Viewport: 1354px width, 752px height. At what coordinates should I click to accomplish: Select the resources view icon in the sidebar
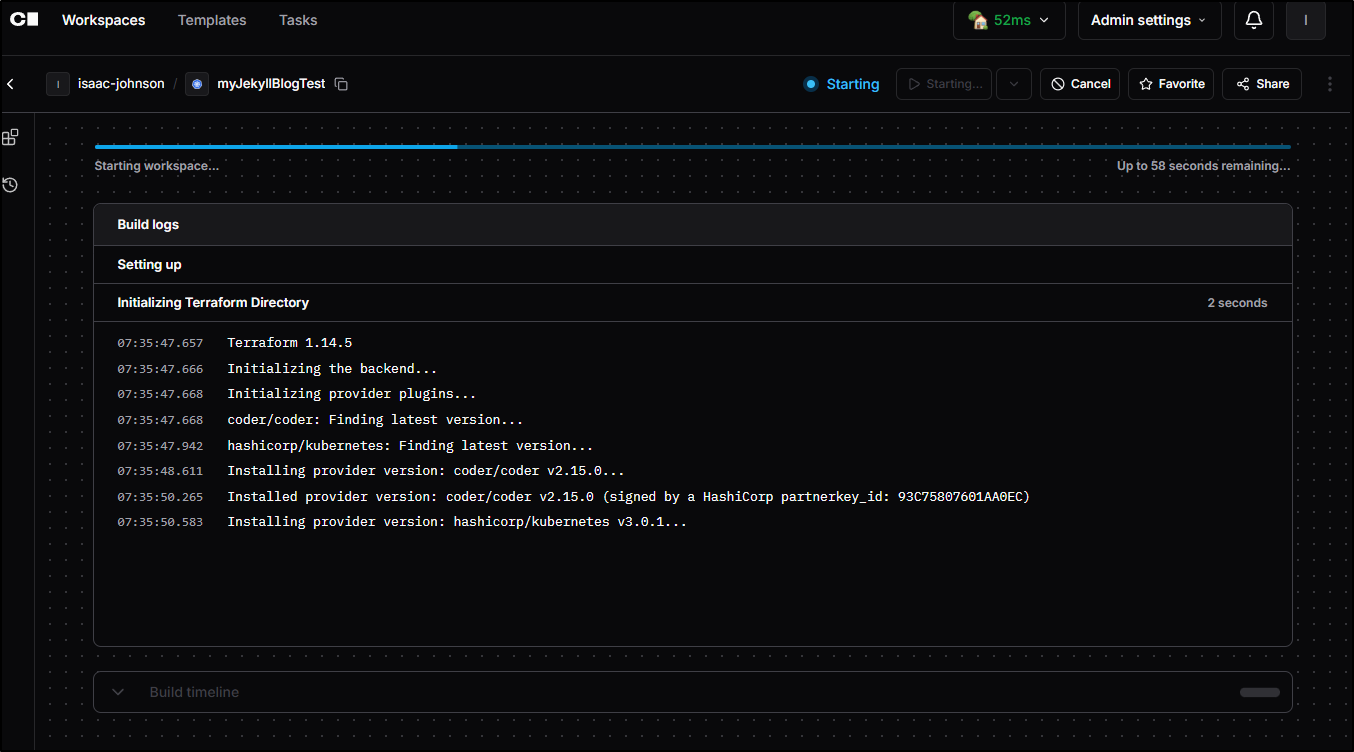[x=10, y=137]
